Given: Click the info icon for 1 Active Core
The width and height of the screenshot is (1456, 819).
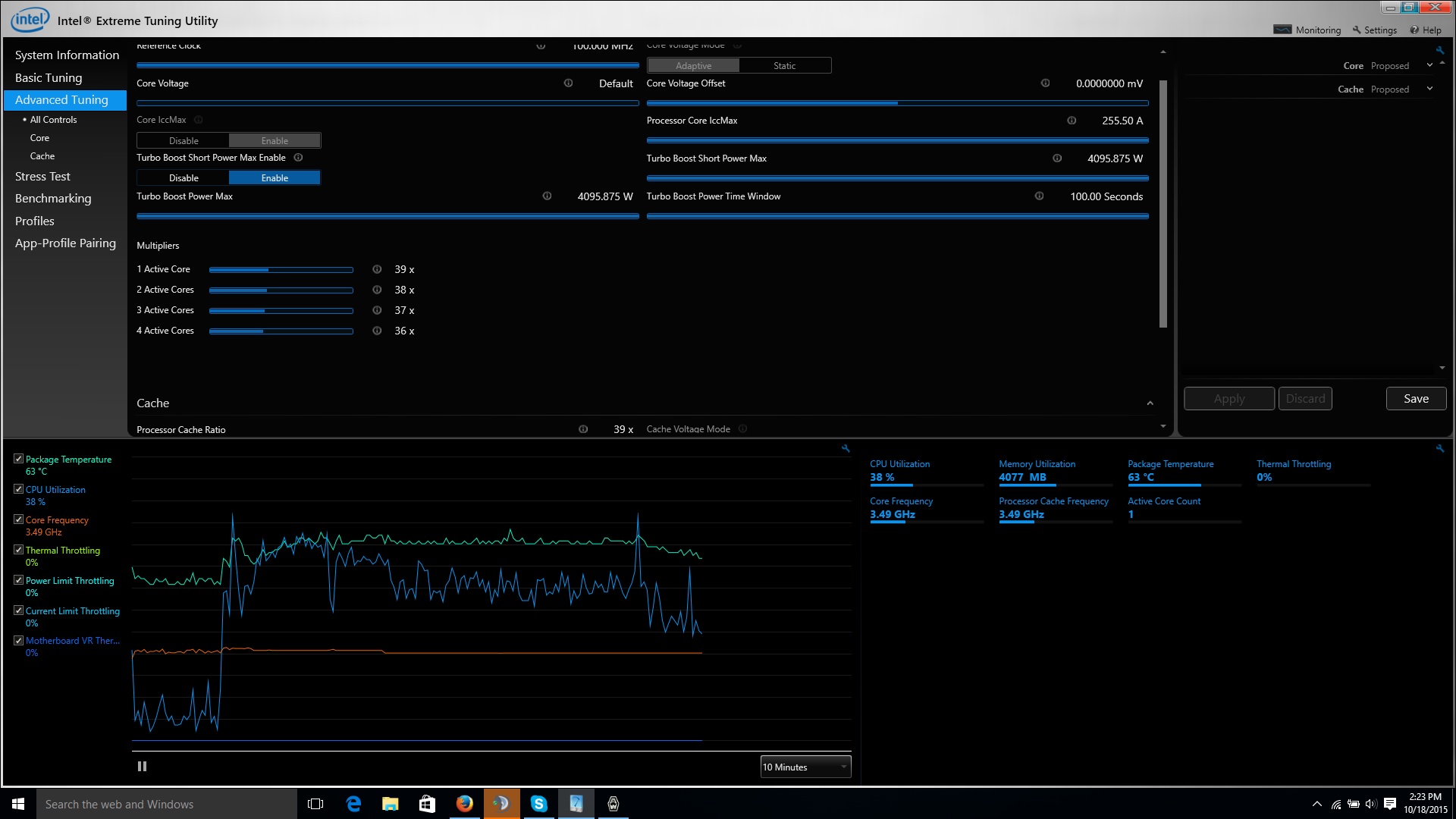Looking at the screenshot, I should point(377,269).
